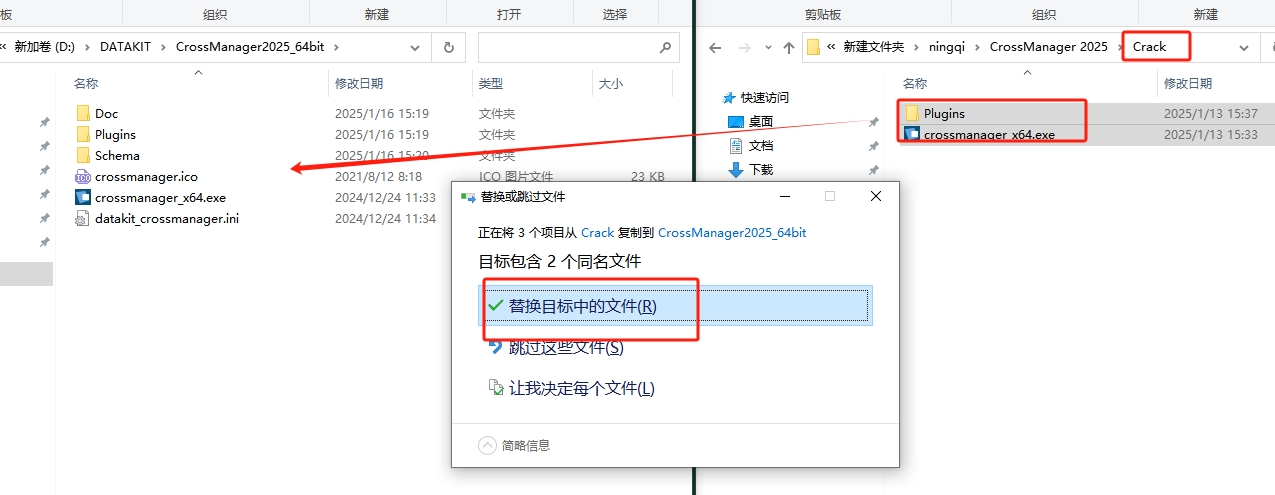Image resolution: width=1275 pixels, height=495 pixels.
Task: Click 2025/1/13 15:37 date of Plugins
Action: point(1210,113)
